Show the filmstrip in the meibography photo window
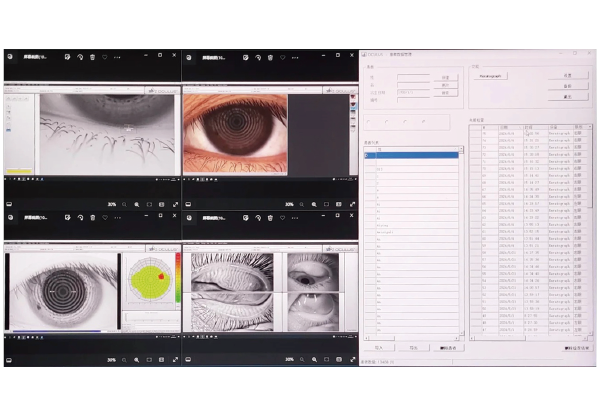Viewport: 600px width, 400px height. coord(188,360)
